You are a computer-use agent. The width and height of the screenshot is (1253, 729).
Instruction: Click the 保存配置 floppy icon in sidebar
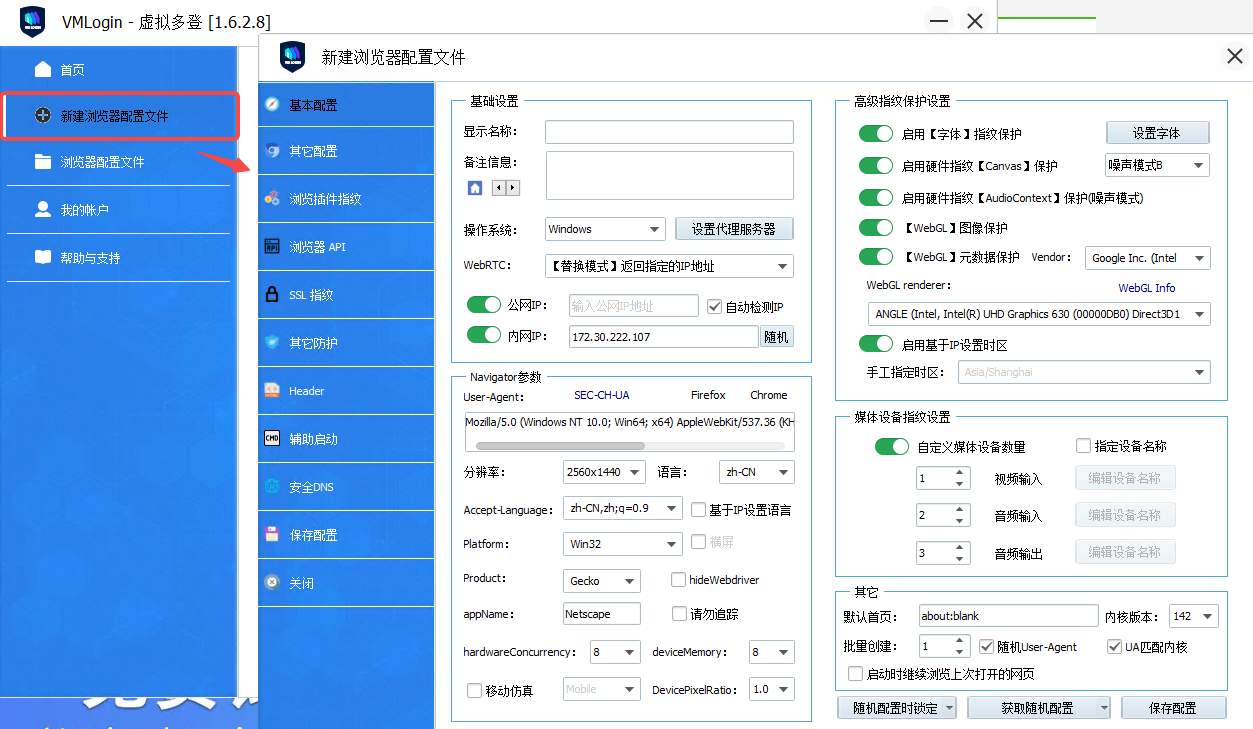tap(271, 535)
